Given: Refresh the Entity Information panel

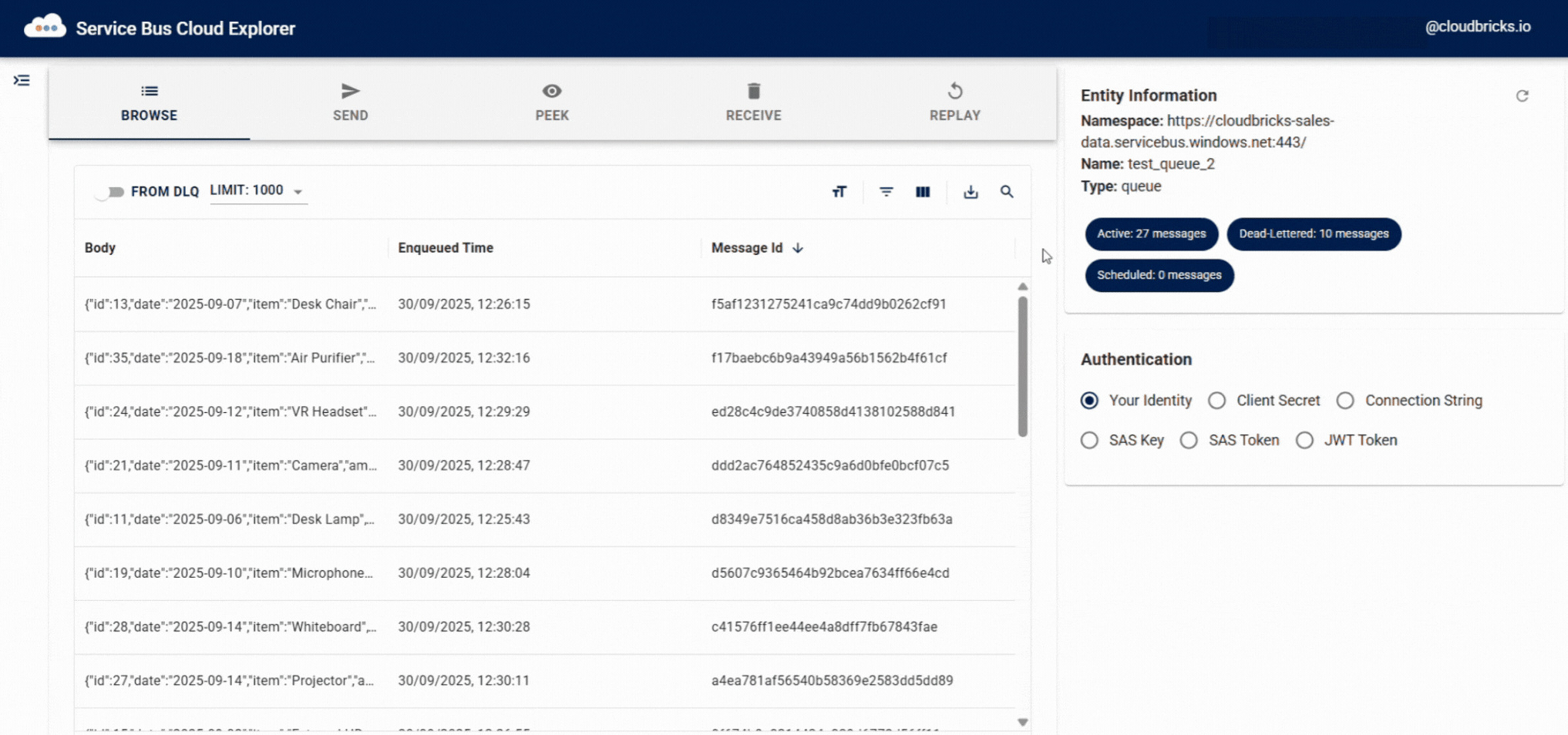Looking at the screenshot, I should click(1522, 96).
